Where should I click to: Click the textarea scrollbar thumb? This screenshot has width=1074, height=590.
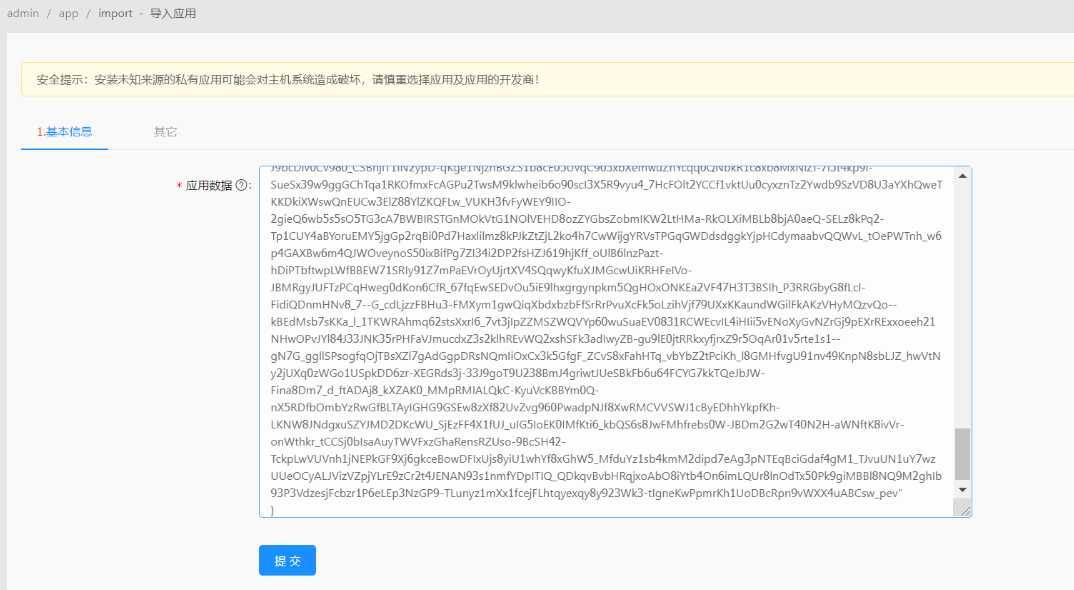point(963,455)
